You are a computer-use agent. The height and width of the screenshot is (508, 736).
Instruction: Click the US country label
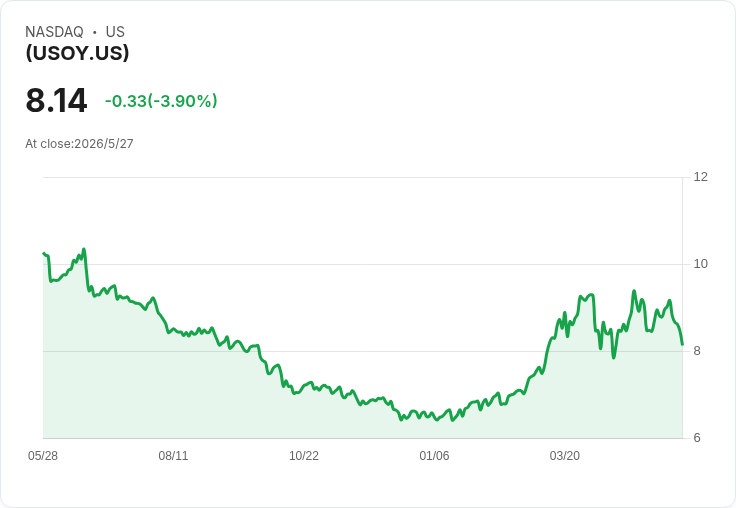tap(115, 32)
